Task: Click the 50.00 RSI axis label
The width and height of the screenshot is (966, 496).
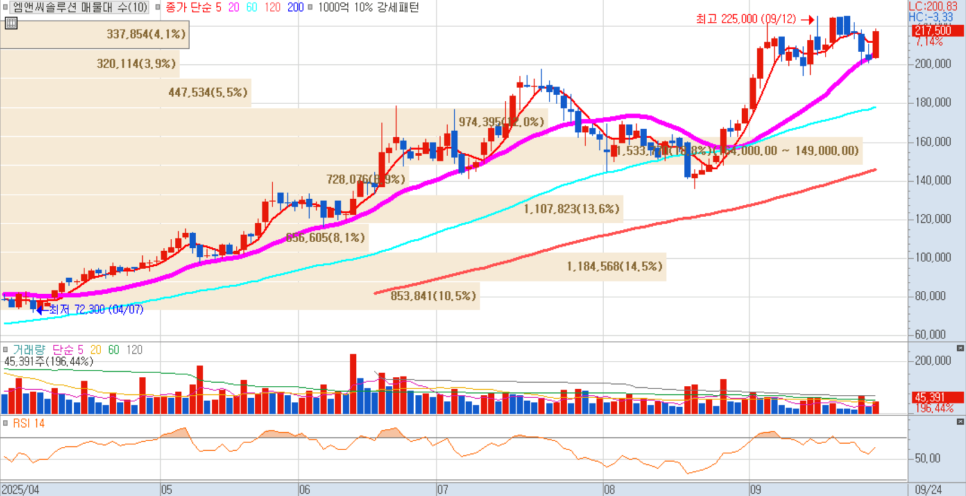Action: click(927, 458)
